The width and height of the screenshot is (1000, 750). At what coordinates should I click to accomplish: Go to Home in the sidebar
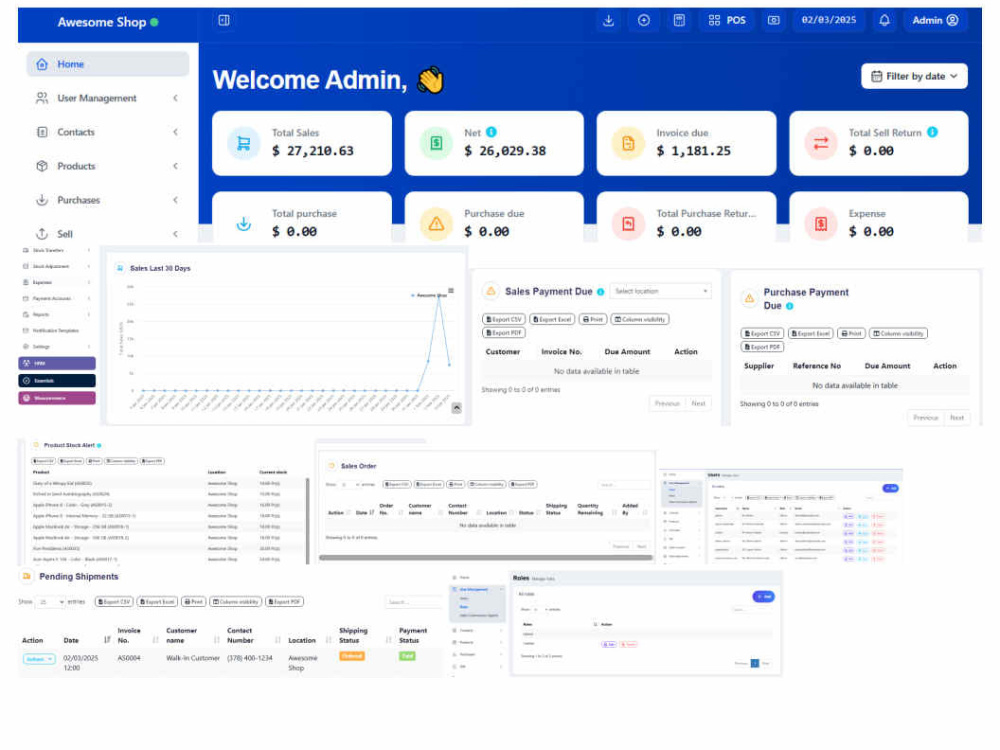coord(107,64)
